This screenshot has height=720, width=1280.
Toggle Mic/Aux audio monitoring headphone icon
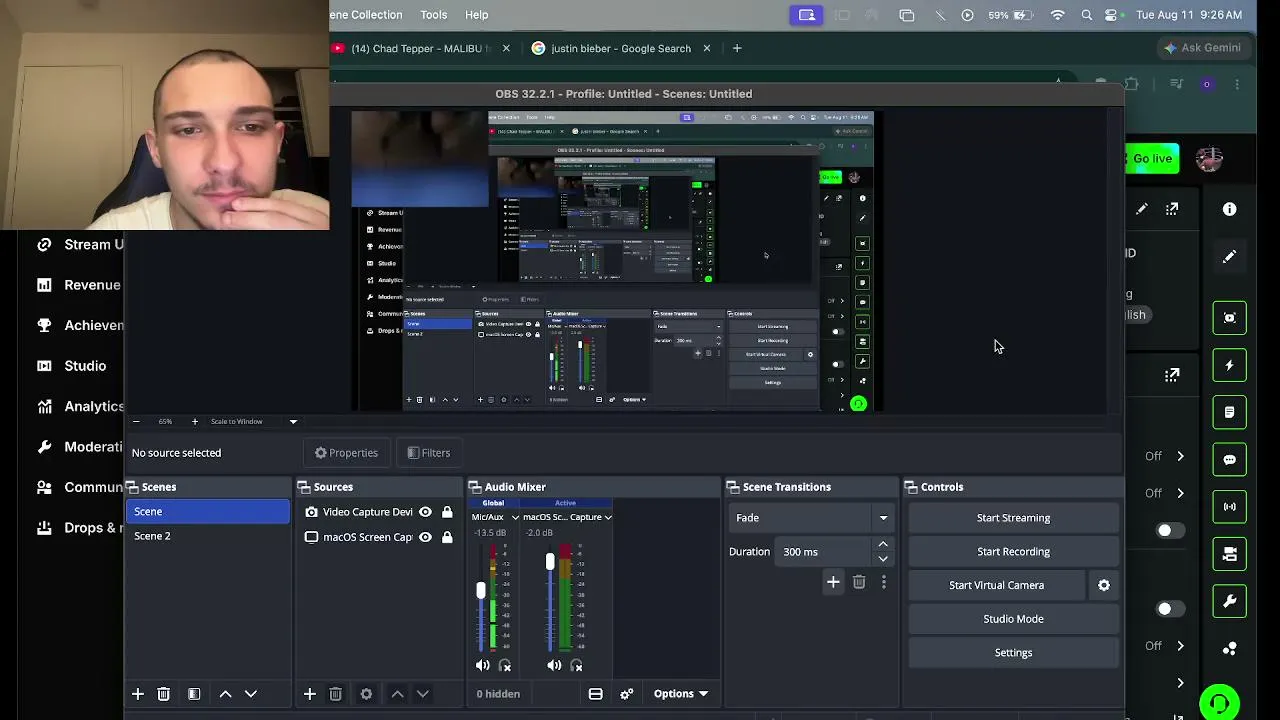[x=505, y=666]
